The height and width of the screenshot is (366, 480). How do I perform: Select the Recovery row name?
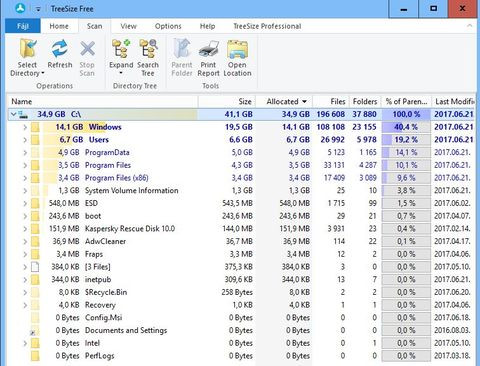pyautogui.click(x=100, y=305)
